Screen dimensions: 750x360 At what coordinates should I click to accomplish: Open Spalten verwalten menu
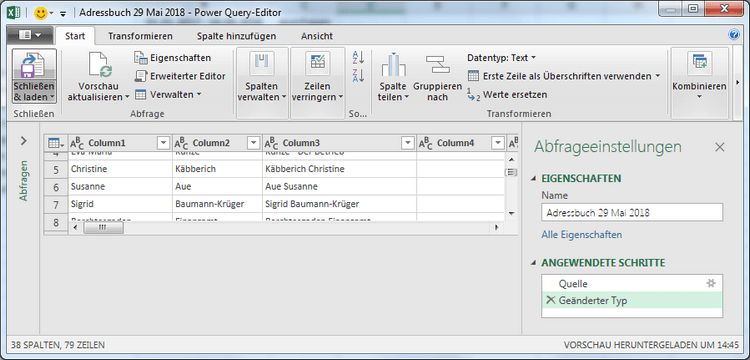pos(262,82)
